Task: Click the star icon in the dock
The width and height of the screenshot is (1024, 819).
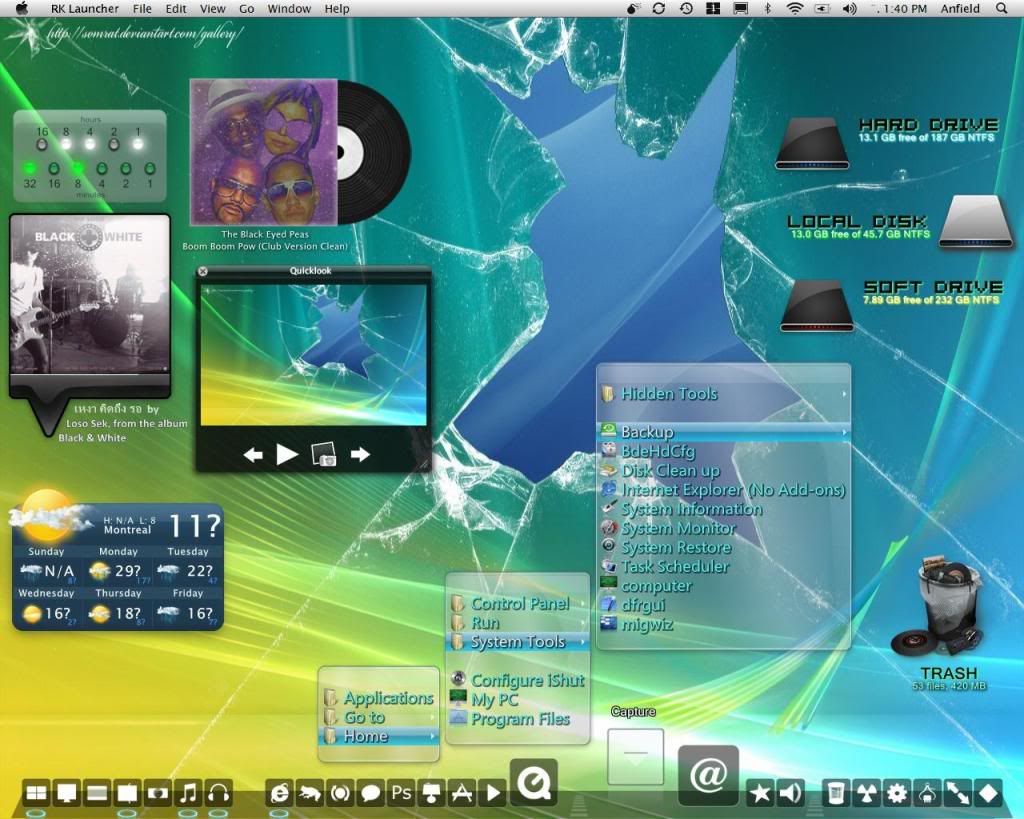Action: 760,793
